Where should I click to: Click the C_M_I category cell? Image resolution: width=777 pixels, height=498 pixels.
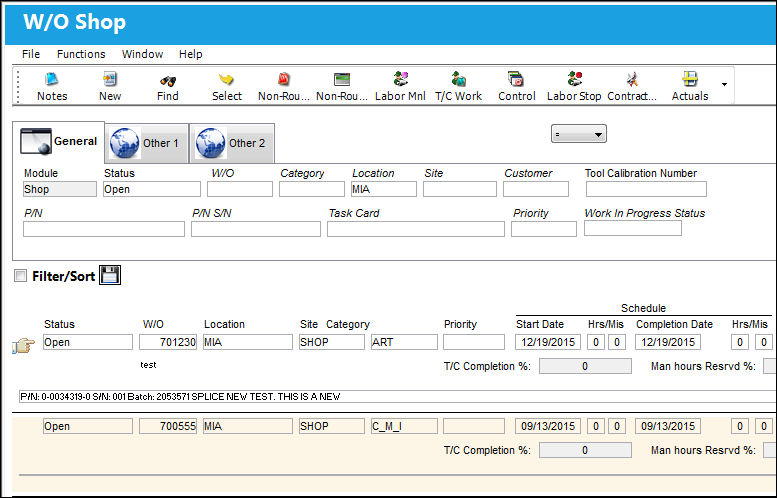point(404,426)
